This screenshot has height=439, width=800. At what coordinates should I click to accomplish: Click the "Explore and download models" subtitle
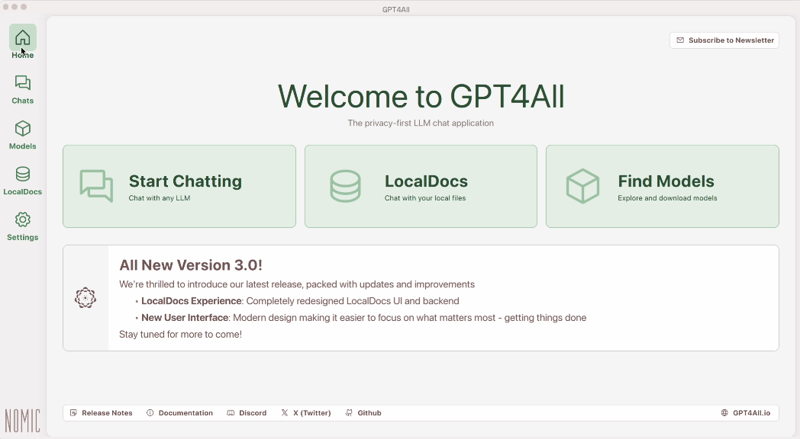point(667,198)
